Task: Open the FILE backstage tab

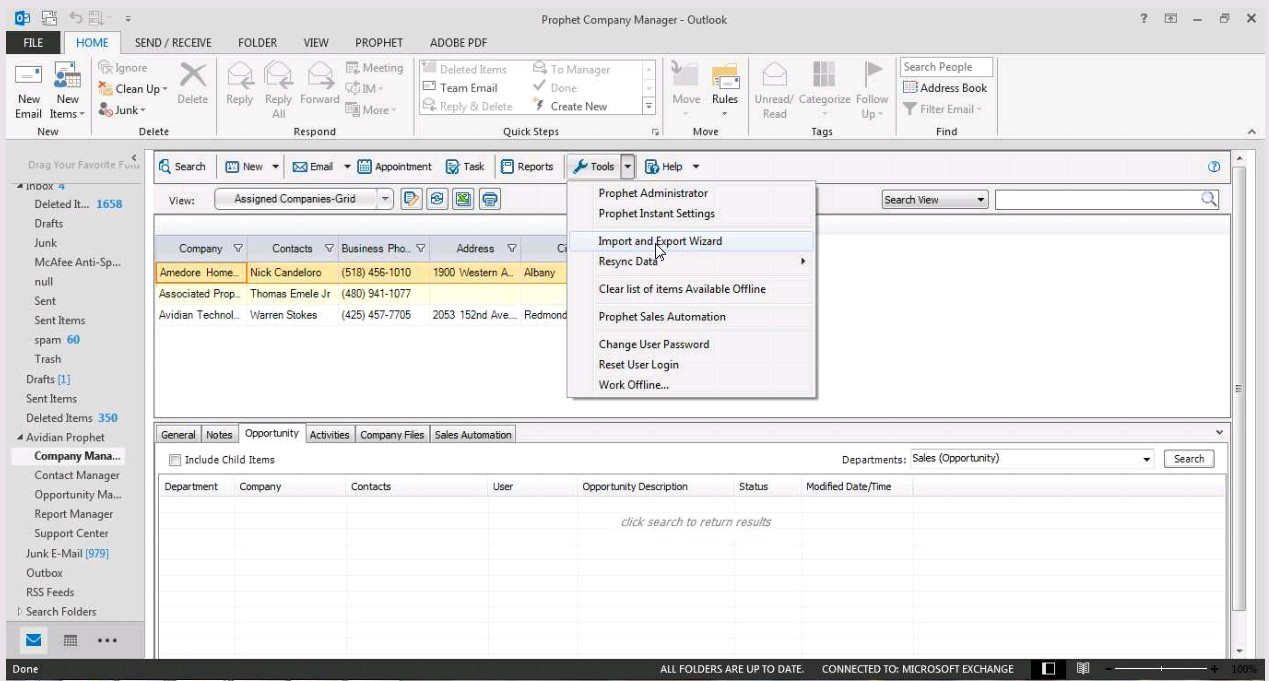Action: pyautogui.click(x=33, y=43)
